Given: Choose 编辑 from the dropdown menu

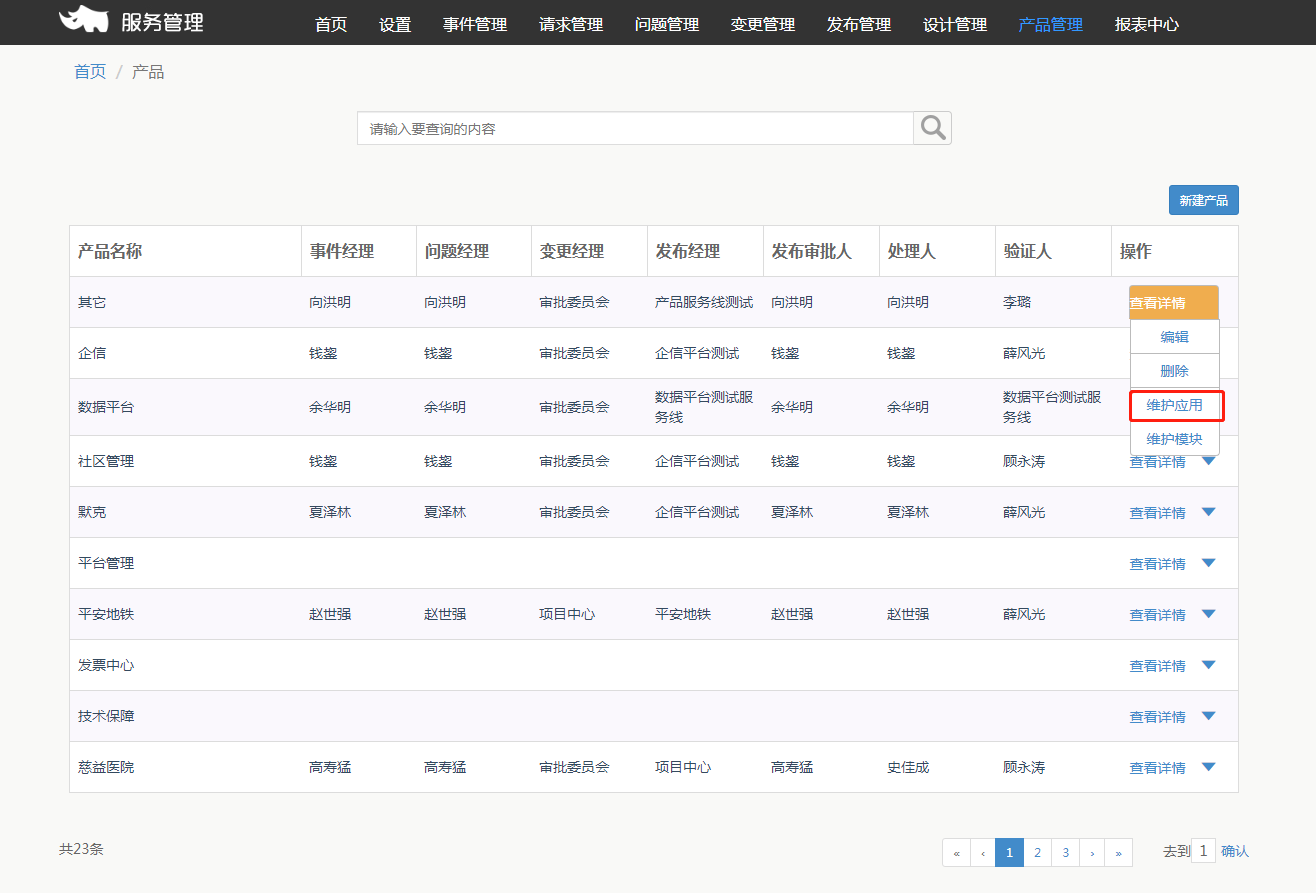Looking at the screenshot, I should pos(1175,337).
